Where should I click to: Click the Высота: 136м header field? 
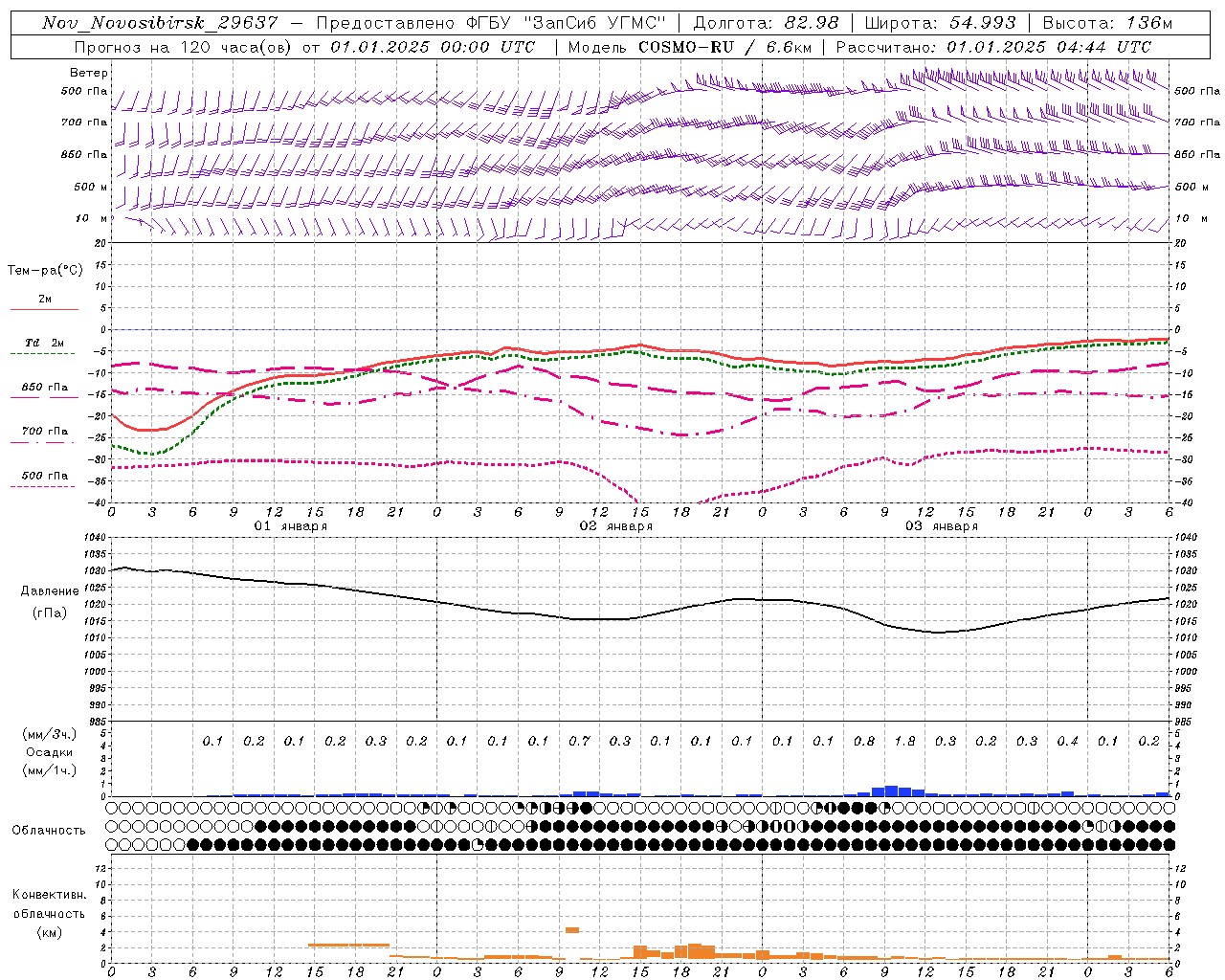tap(1107, 23)
